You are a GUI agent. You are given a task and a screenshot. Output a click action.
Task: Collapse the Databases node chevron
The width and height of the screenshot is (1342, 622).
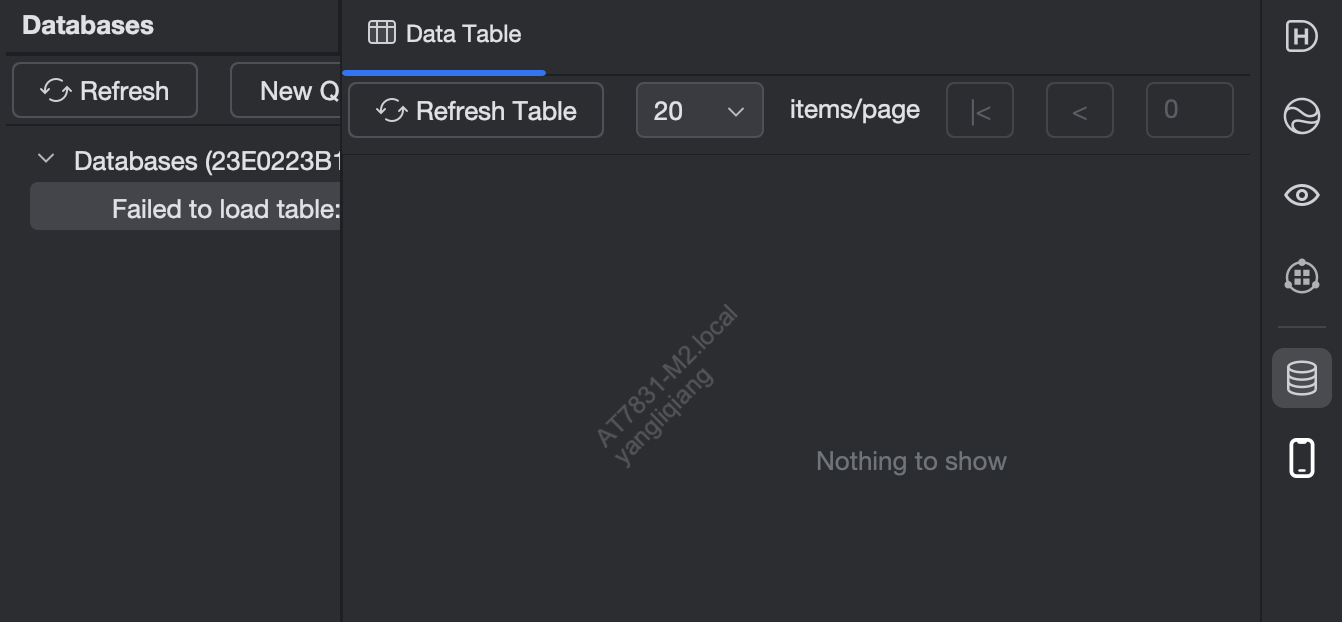pos(46,159)
